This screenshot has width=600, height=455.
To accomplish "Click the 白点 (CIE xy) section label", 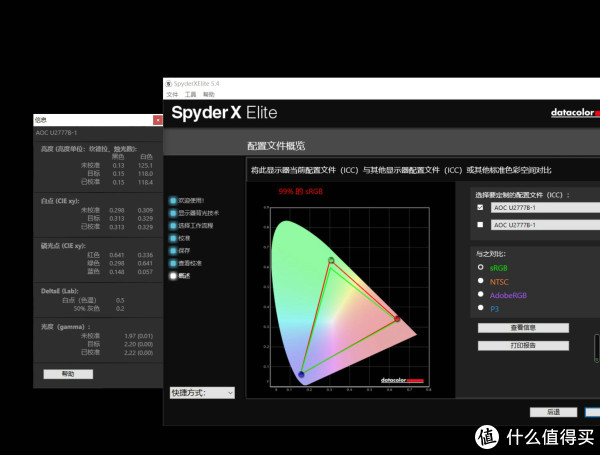I will (x=60, y=201).
